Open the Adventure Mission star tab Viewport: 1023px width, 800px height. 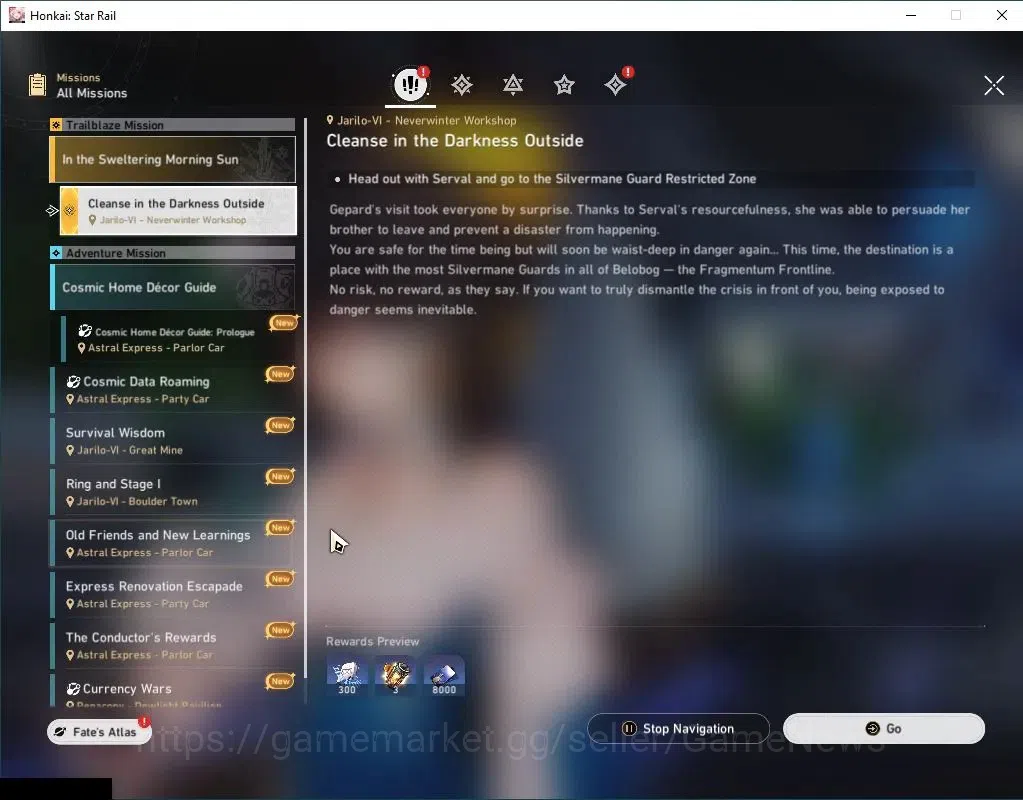(x=564, y=85)
